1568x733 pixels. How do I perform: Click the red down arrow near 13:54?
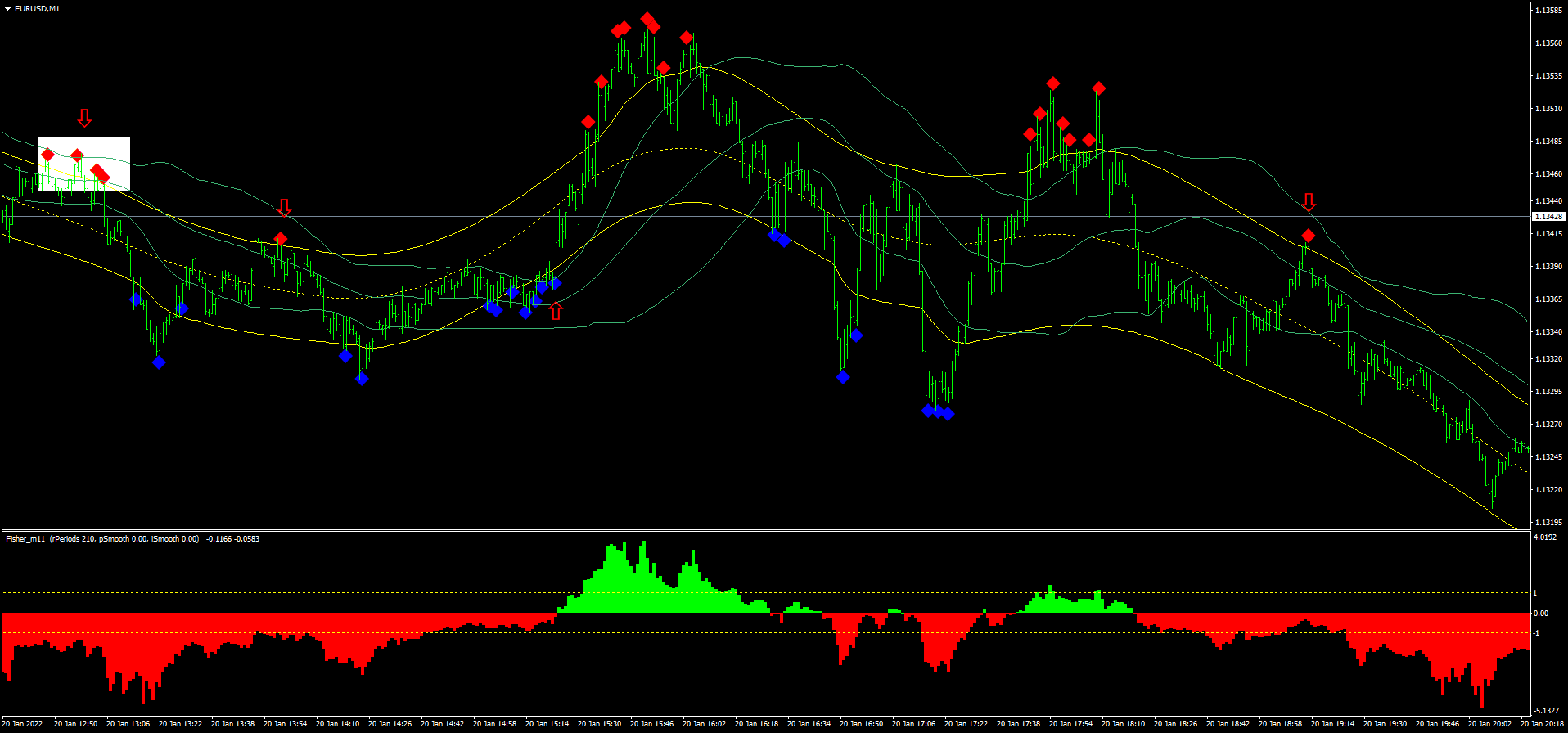coord(284,207)
